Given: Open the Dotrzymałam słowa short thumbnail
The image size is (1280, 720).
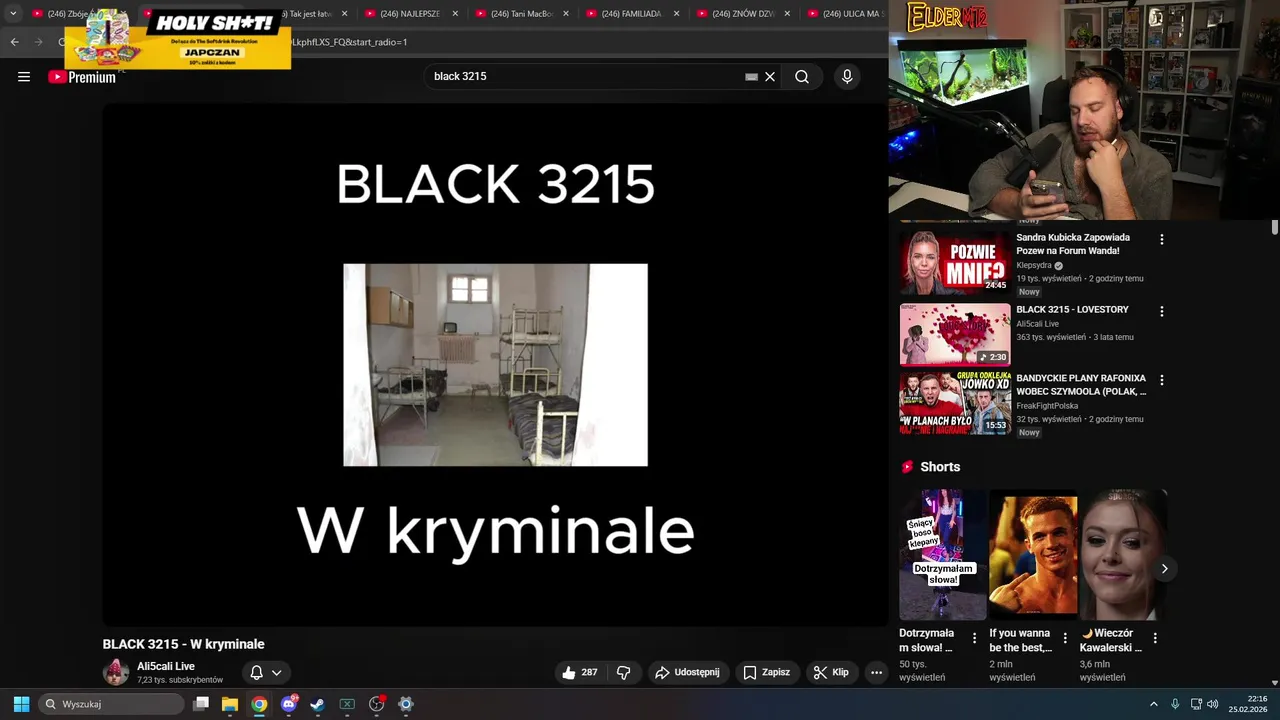Looking at the screenshot, I should (943, 554).
